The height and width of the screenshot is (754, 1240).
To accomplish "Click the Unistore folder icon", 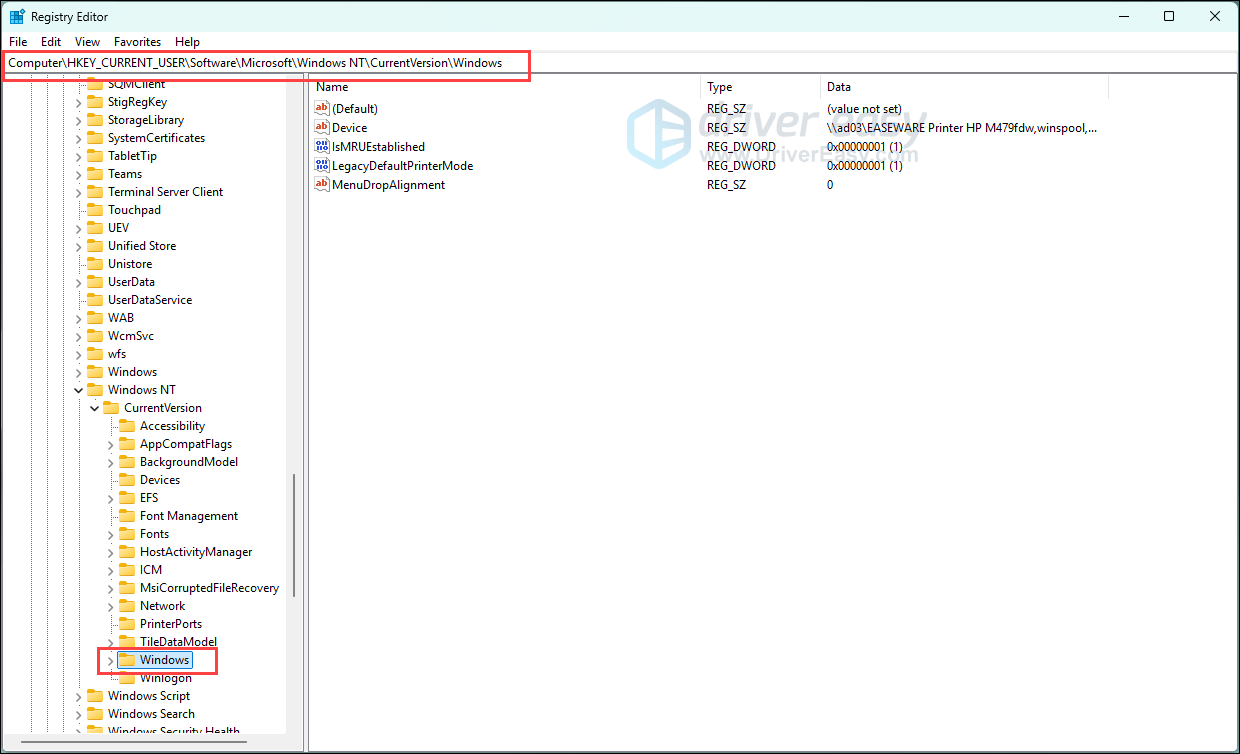I will pos(95,264).
